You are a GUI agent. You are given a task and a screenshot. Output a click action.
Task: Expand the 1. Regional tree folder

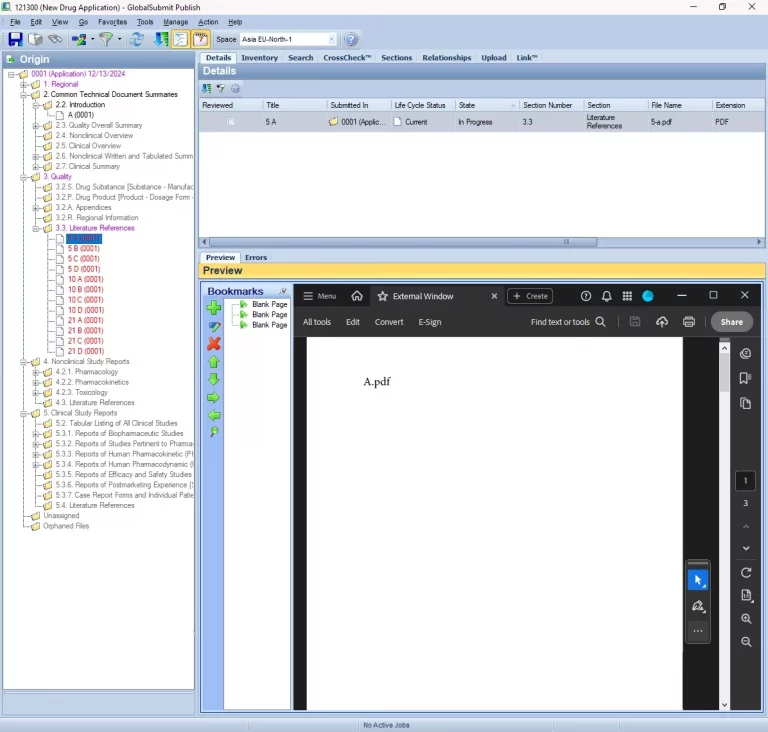24,85
